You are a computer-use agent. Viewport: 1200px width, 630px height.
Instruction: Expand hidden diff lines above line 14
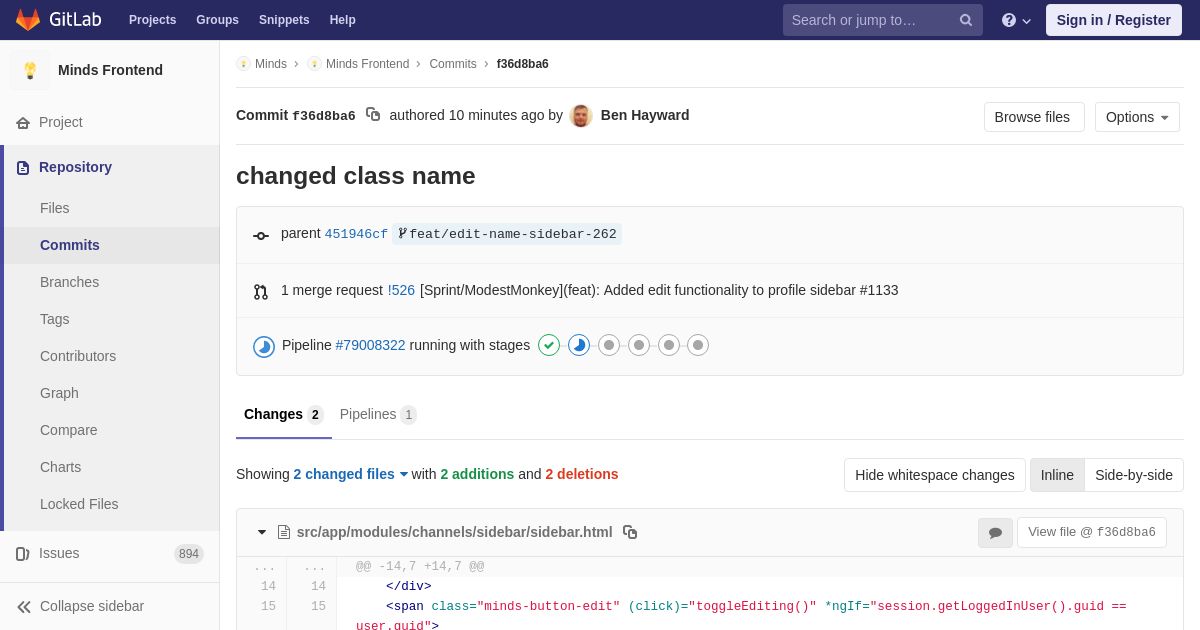tap(286, 567)
